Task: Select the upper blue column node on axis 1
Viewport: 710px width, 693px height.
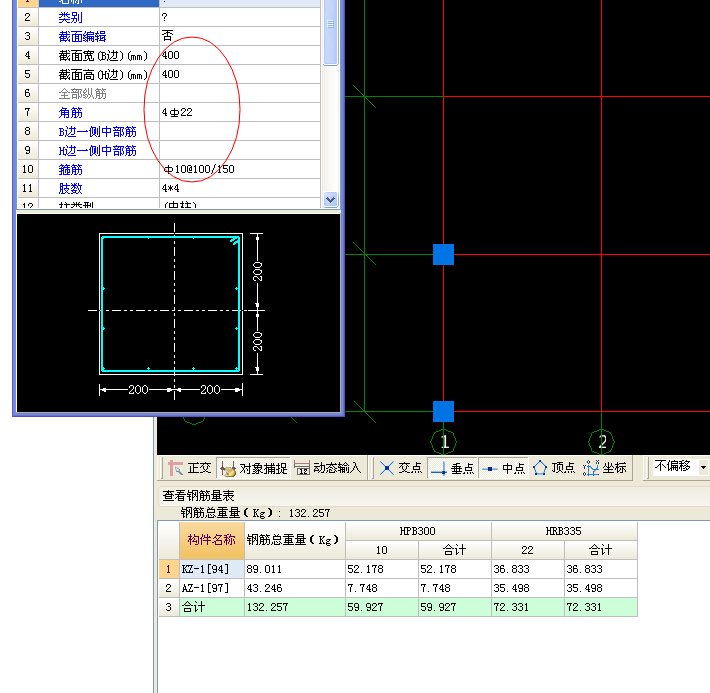Action: tap(443, 254)
